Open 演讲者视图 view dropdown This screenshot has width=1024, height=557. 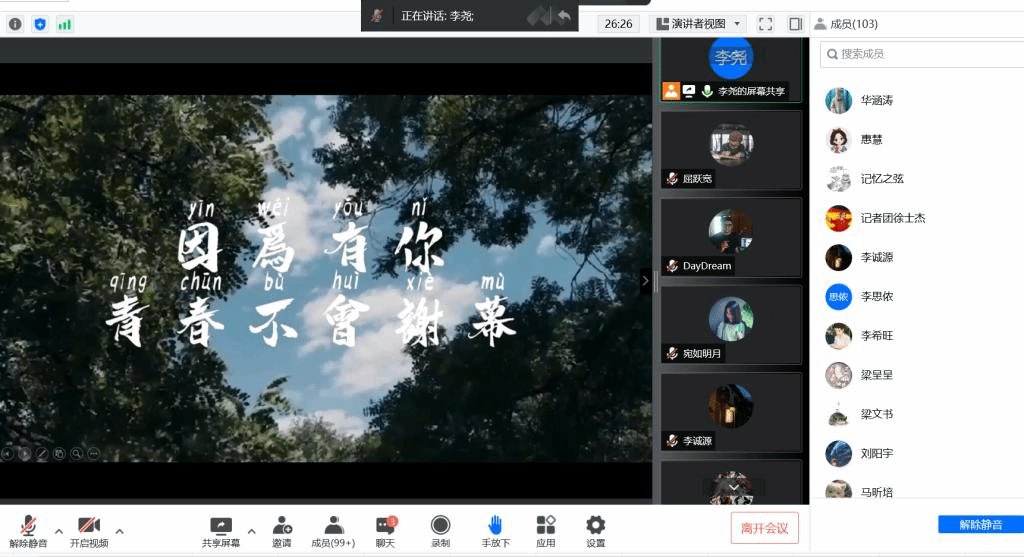tap(697, 24)
